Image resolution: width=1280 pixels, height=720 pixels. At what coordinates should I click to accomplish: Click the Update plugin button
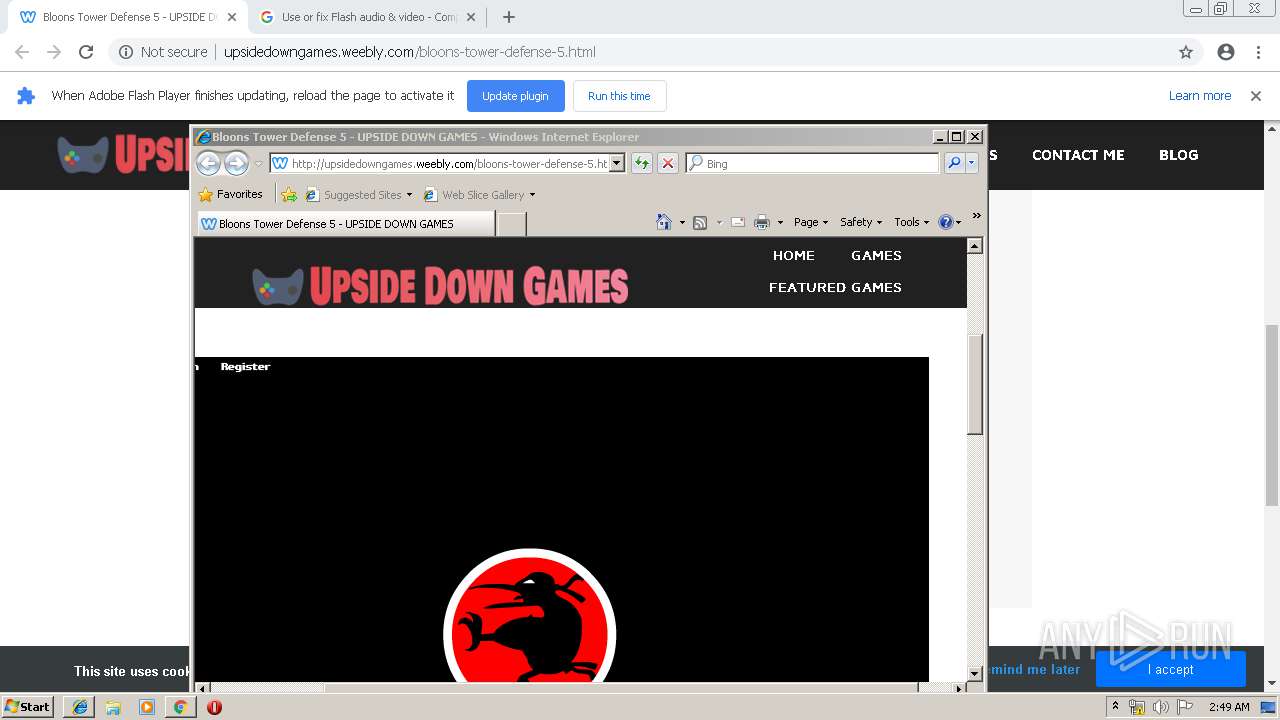pyautogui.click(x=515, y=96)
